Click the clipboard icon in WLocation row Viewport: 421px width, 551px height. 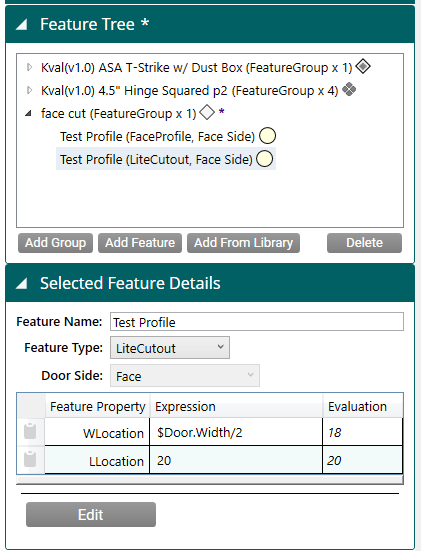click(30, 431)
